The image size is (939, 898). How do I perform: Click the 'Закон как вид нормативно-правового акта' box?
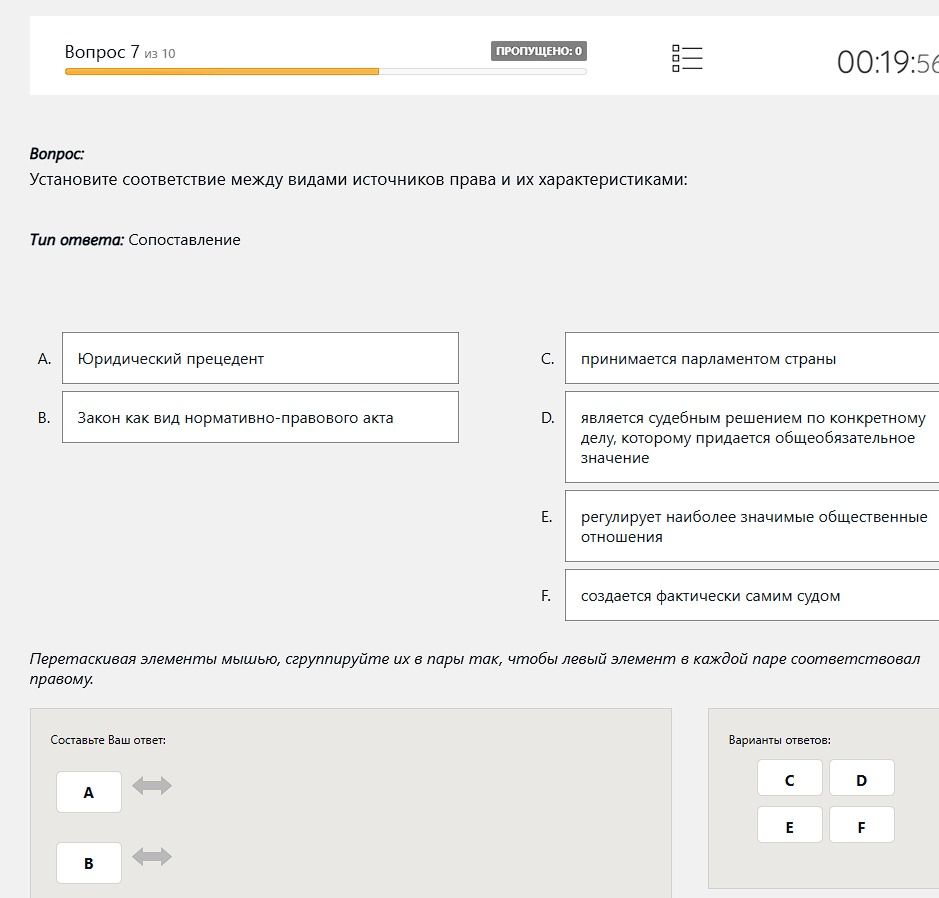click(261, 417)
